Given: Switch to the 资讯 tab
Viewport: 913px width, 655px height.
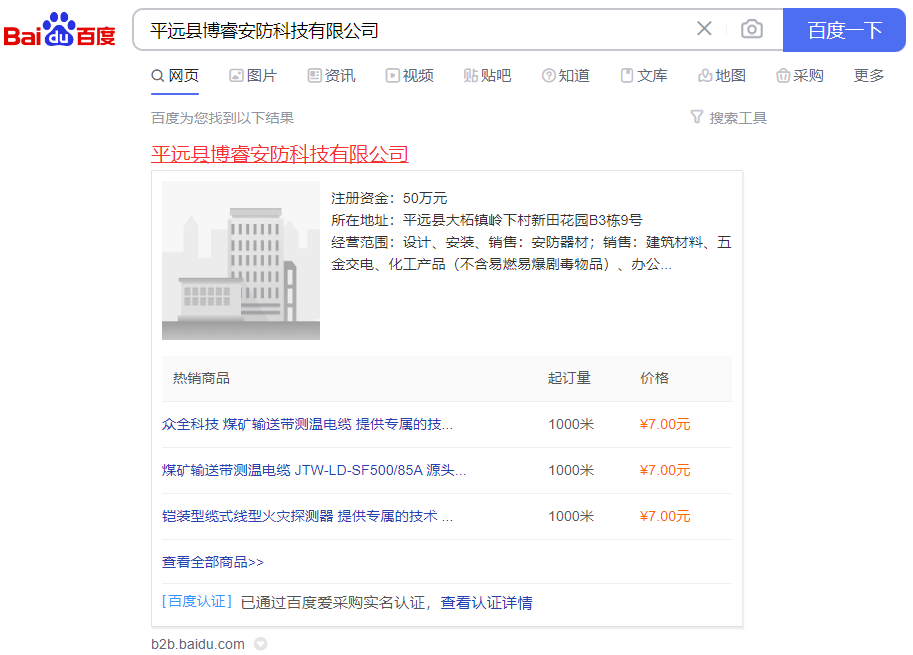Looking at the screenshot, I should [331, 76].
